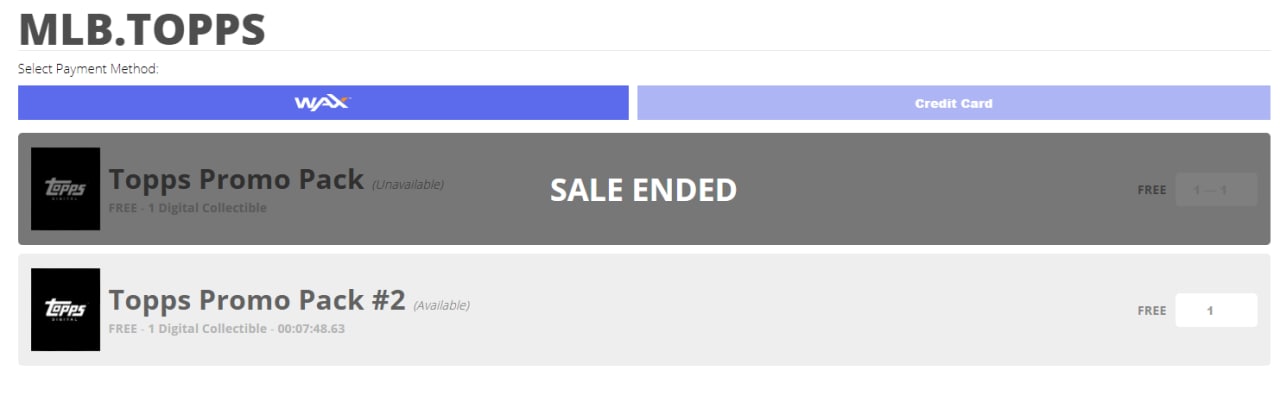
Task: Click the Topps Promo Pack #2 title
Action: pos(257,300)
